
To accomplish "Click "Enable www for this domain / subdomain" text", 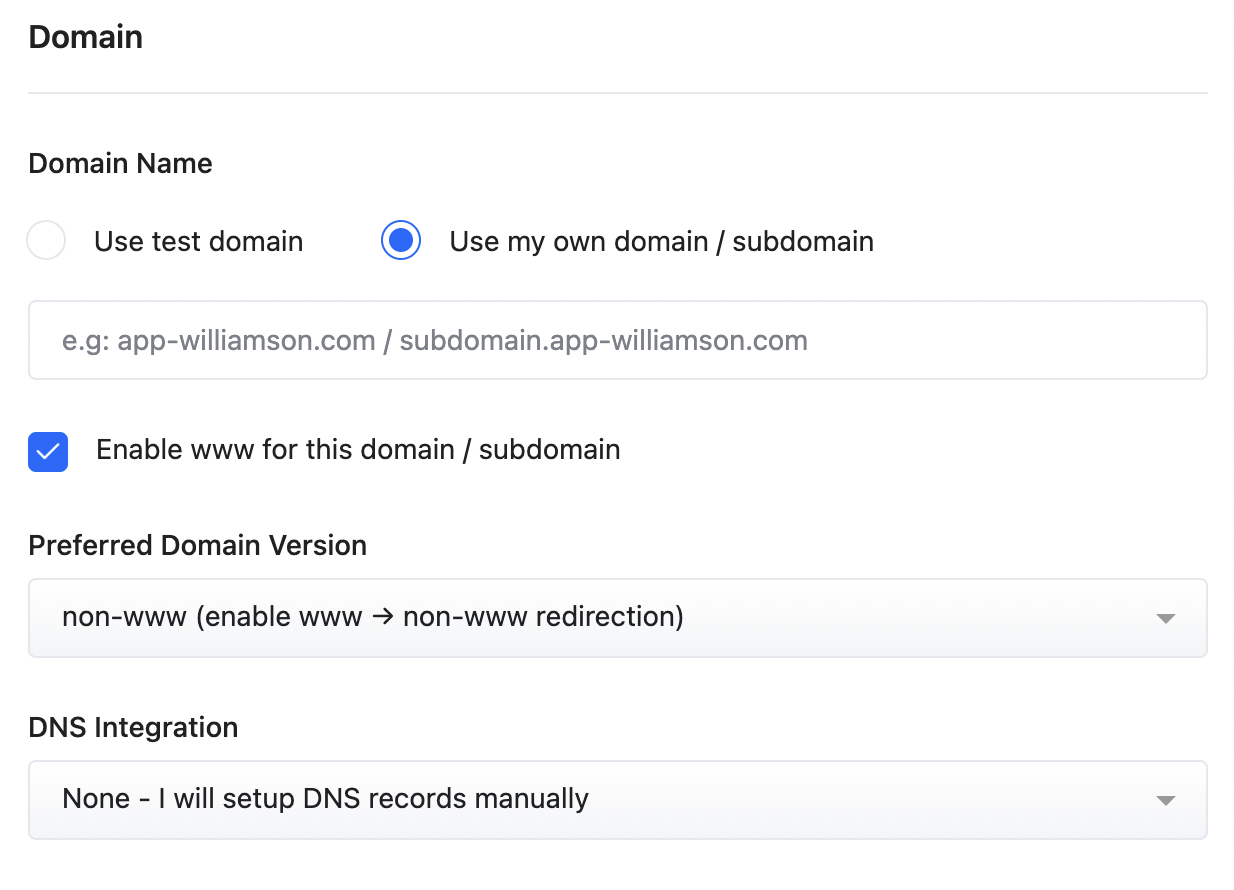I will coord(358,450).
